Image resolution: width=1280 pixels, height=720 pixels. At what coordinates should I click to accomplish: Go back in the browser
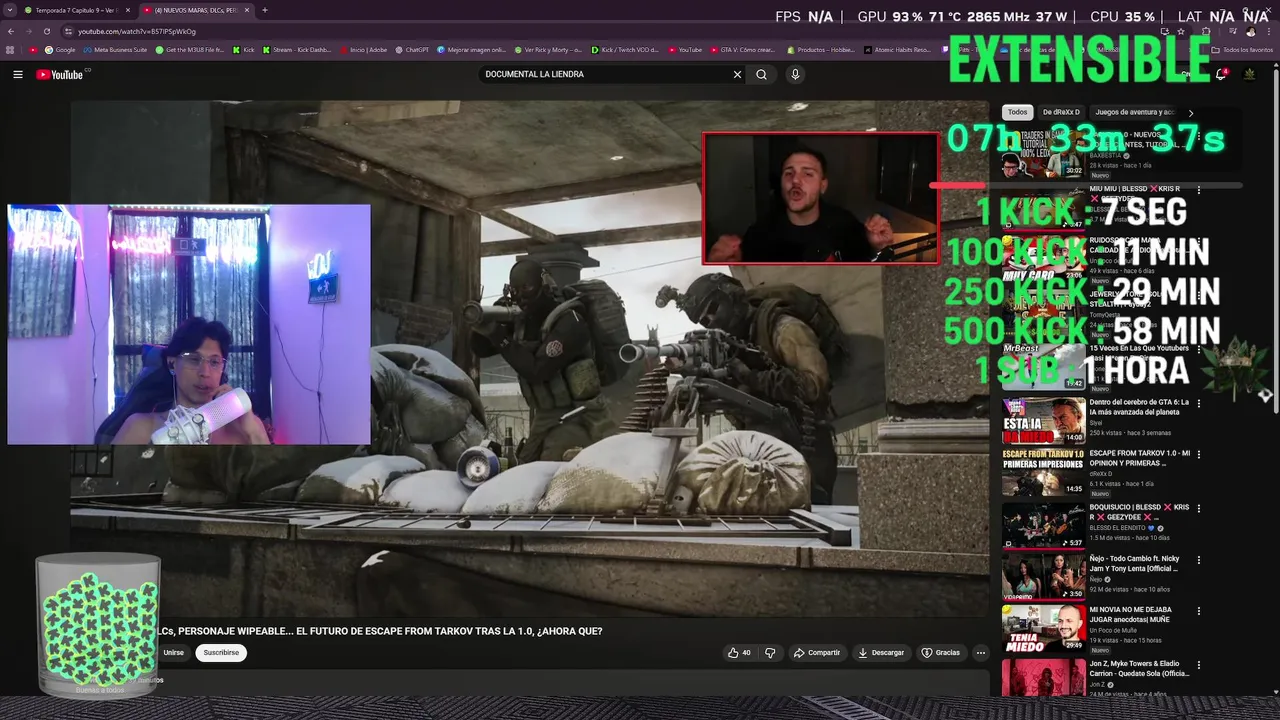tap(11, 31)
